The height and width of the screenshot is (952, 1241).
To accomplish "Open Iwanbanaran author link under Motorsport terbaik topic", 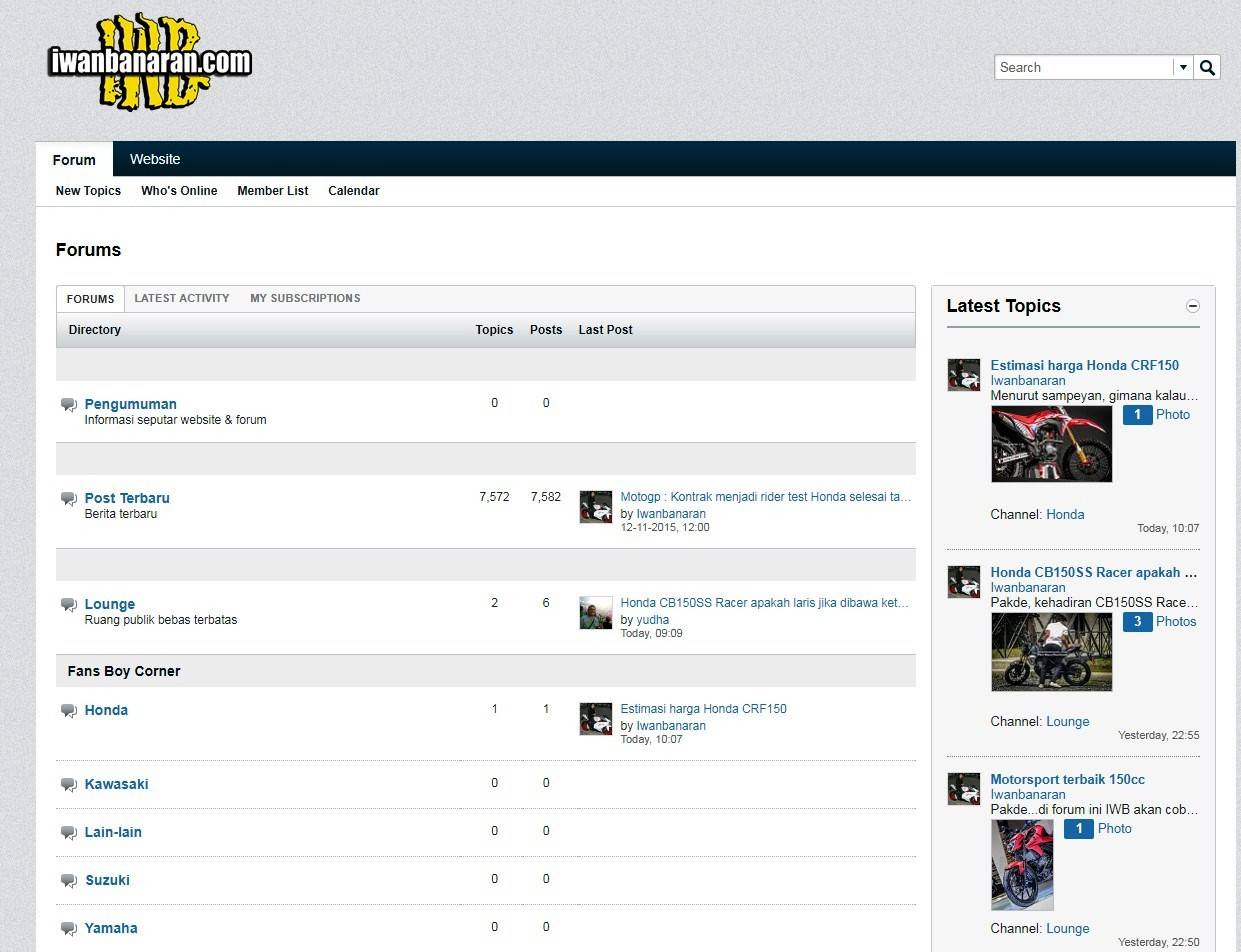I will tap(1028, 794).
